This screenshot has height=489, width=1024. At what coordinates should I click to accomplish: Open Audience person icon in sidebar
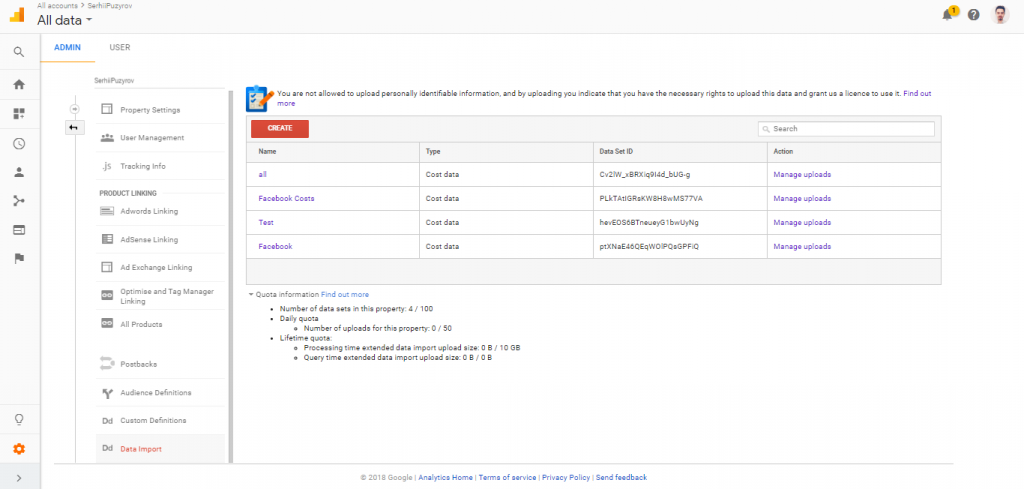point(19,172)
